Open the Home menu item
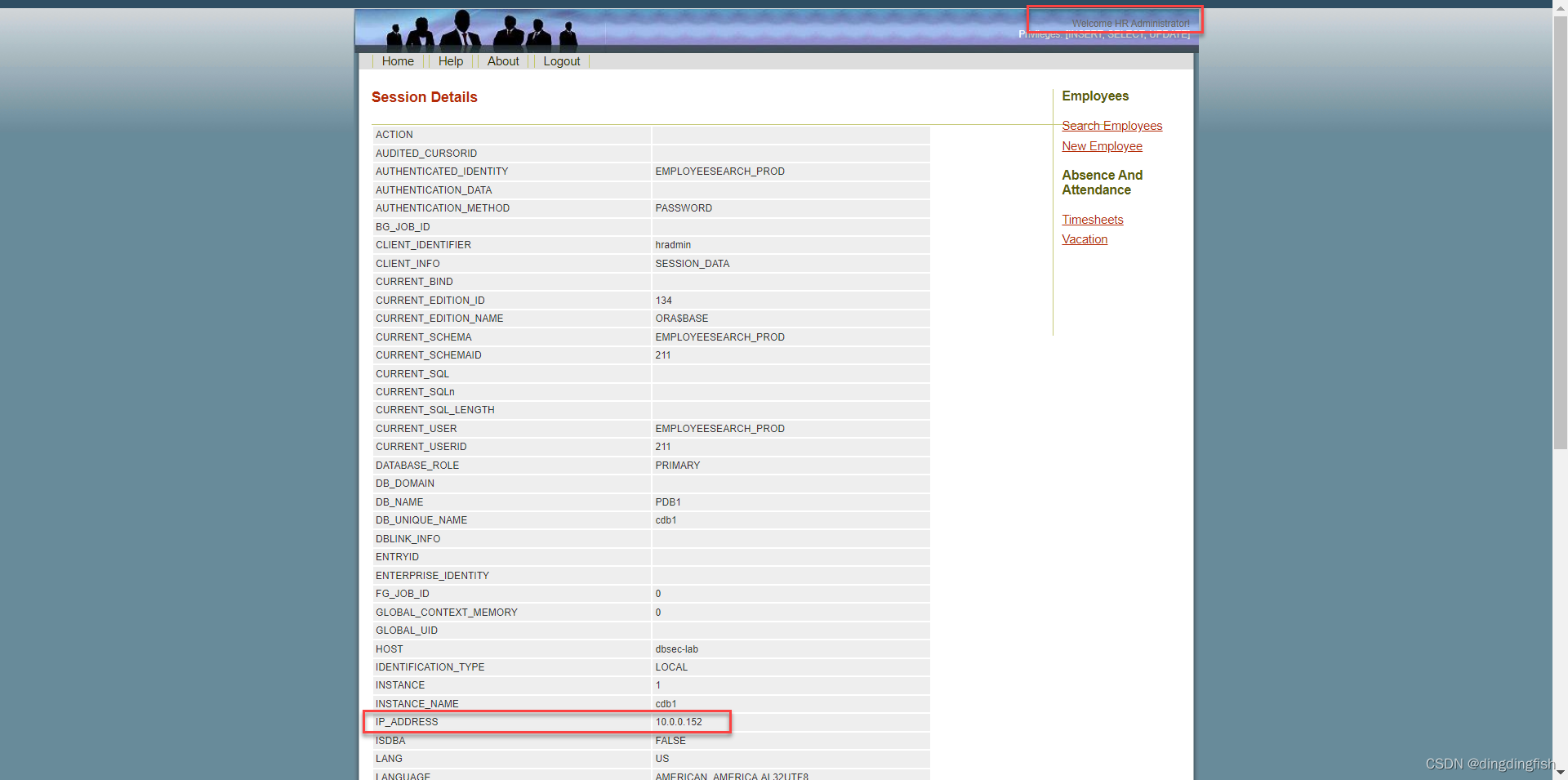Viewport: 1568px width, 780px height. click(398, 61)
